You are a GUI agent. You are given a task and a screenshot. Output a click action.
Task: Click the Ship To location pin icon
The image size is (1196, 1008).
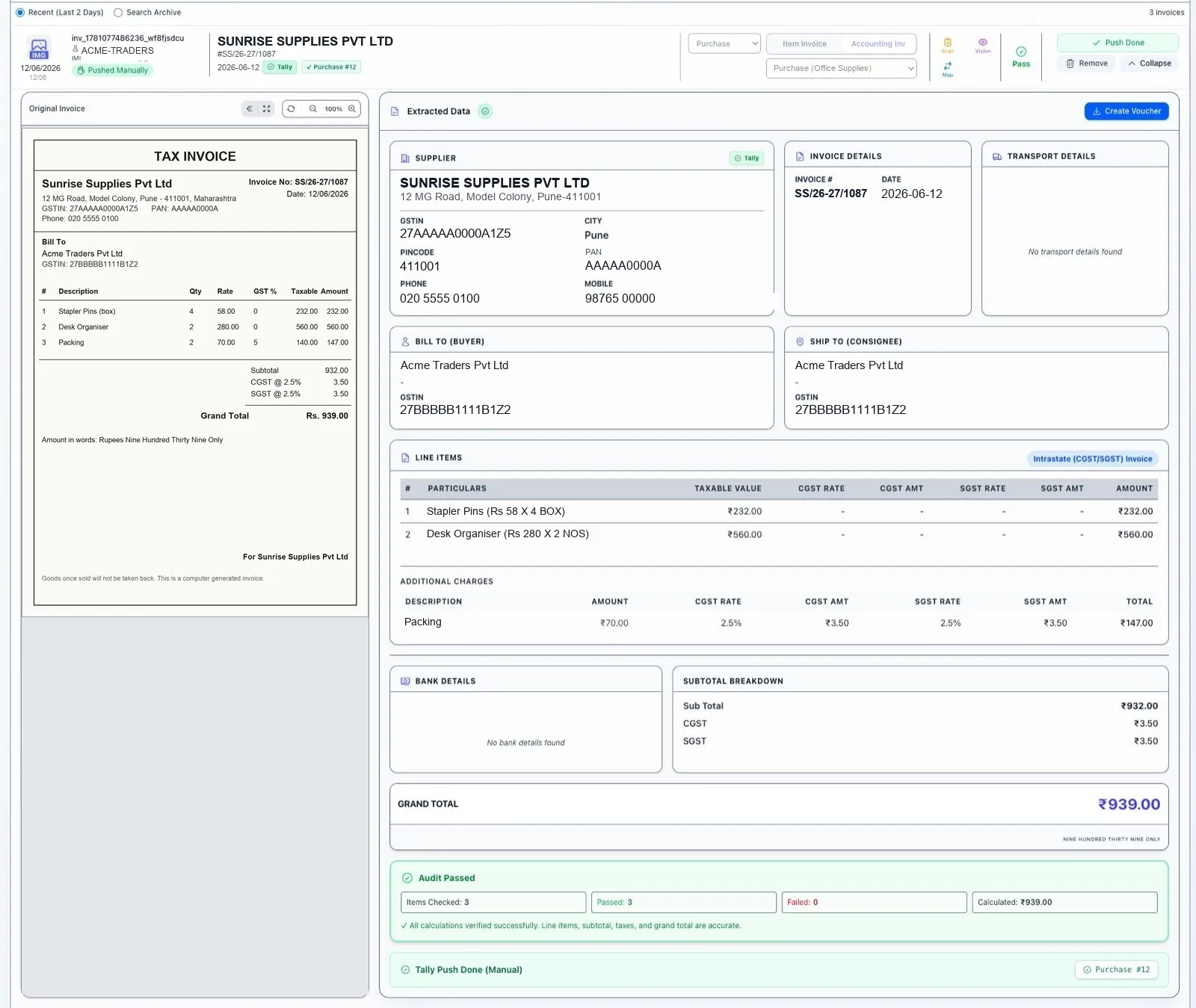800,341
